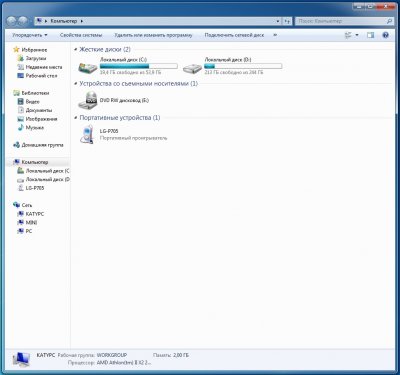Viewport: 400px width, 375px height.
Task: Open PC under Сеть
Action: 29,231
